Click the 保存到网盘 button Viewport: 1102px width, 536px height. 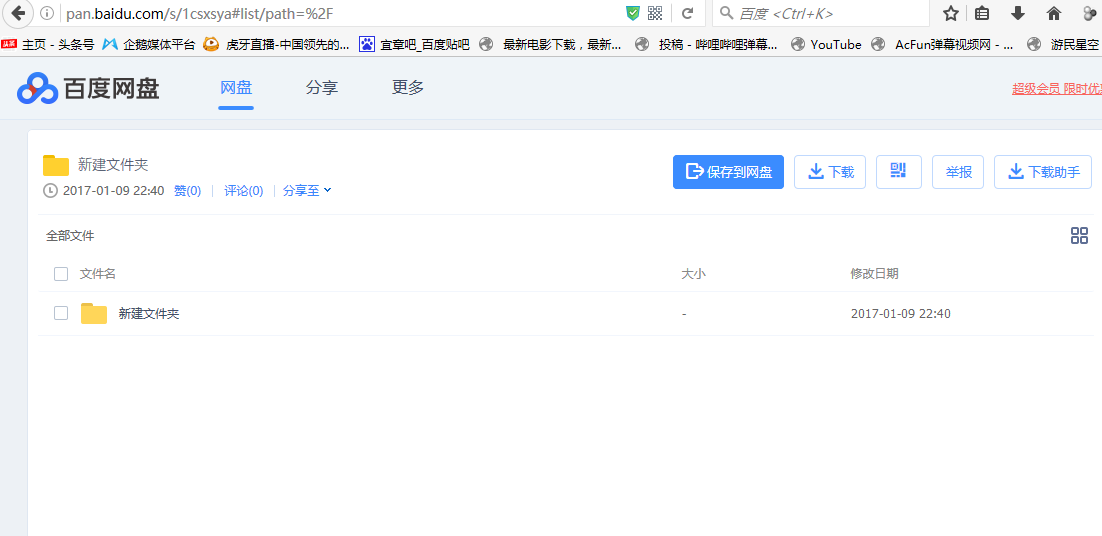click(x=728, y=172)
